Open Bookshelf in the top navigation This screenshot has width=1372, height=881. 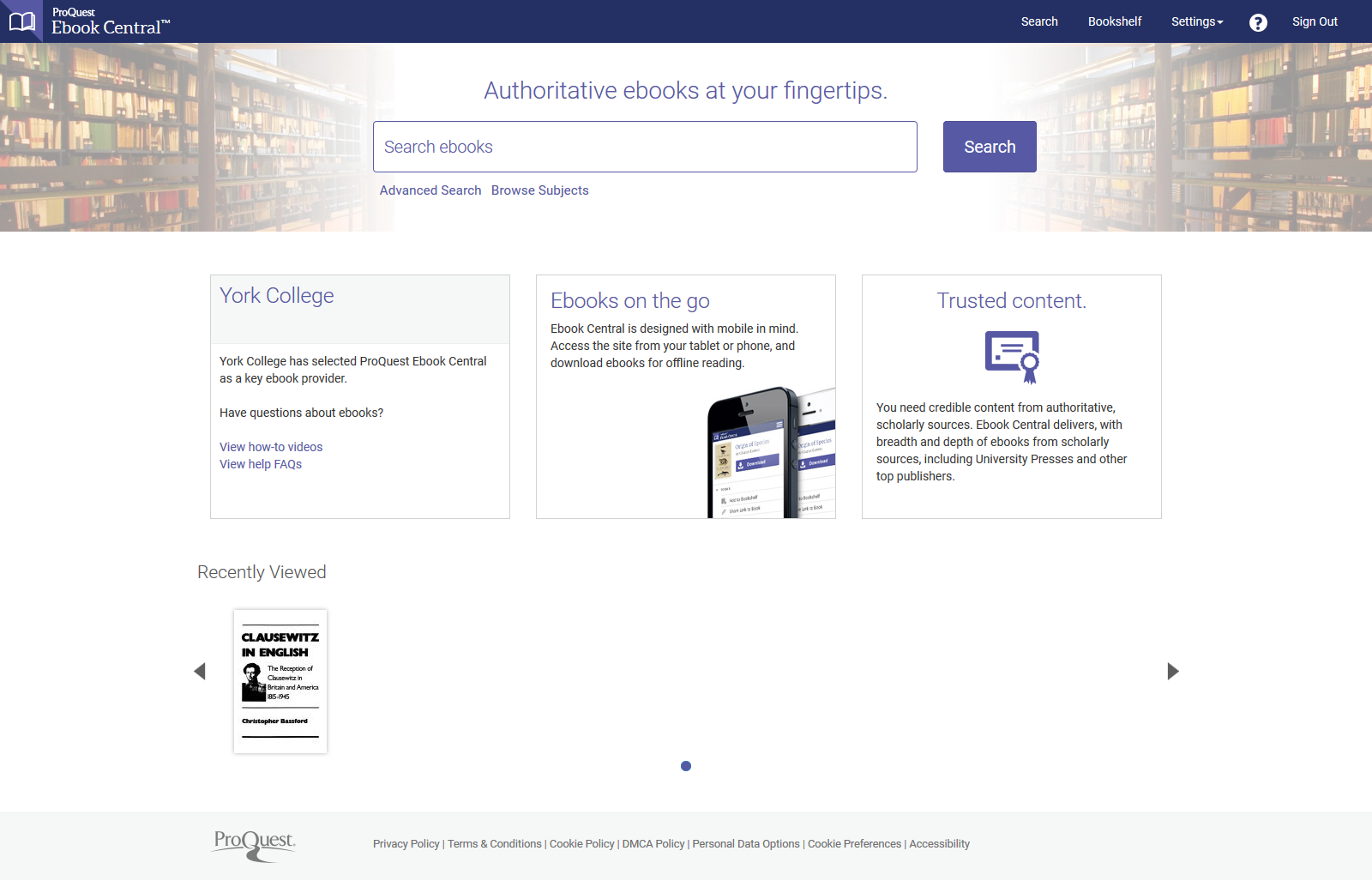pyautogui.click(x=1115, y=21)
